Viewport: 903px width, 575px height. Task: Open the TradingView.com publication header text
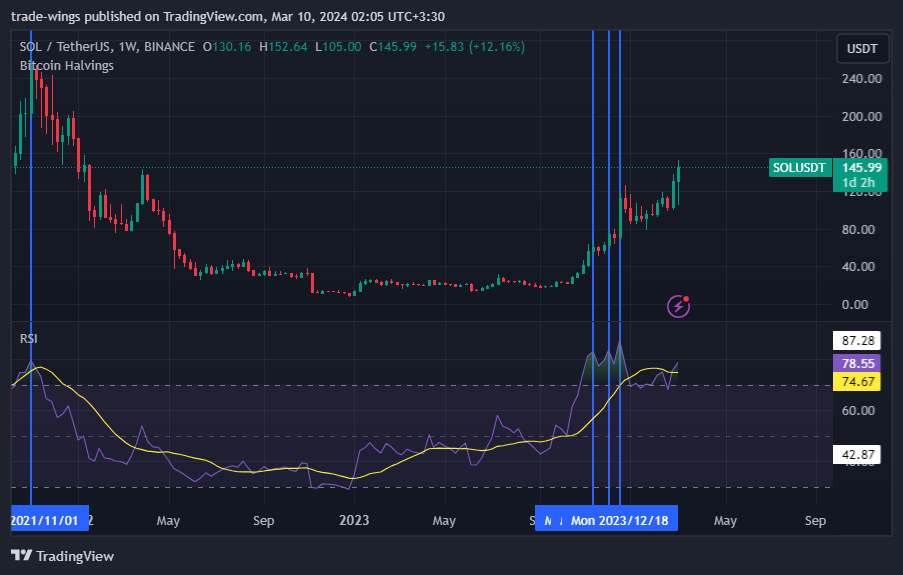[x=228, y=17]
